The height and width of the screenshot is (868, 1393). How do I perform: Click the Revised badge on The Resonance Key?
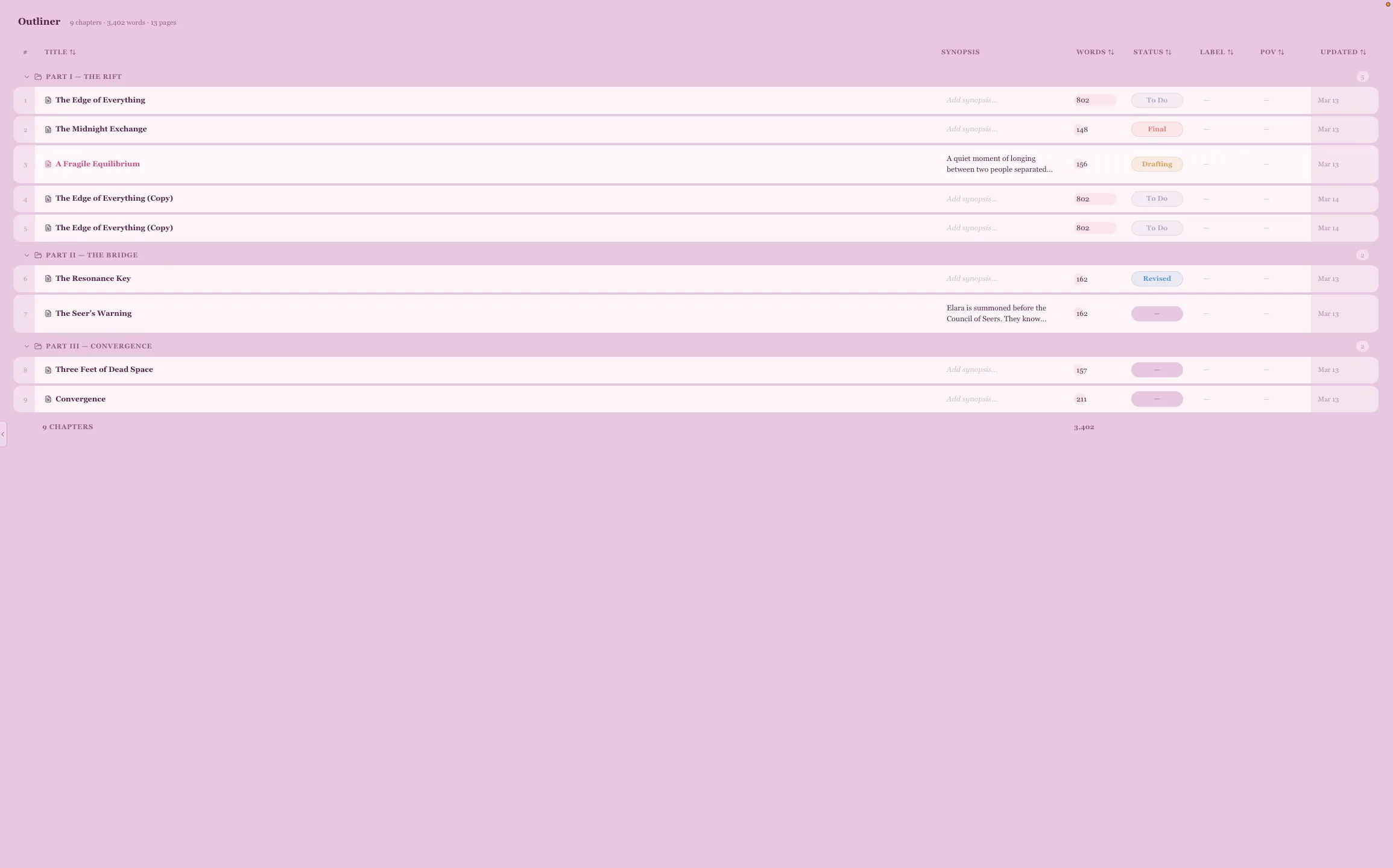coord(1157,278)
